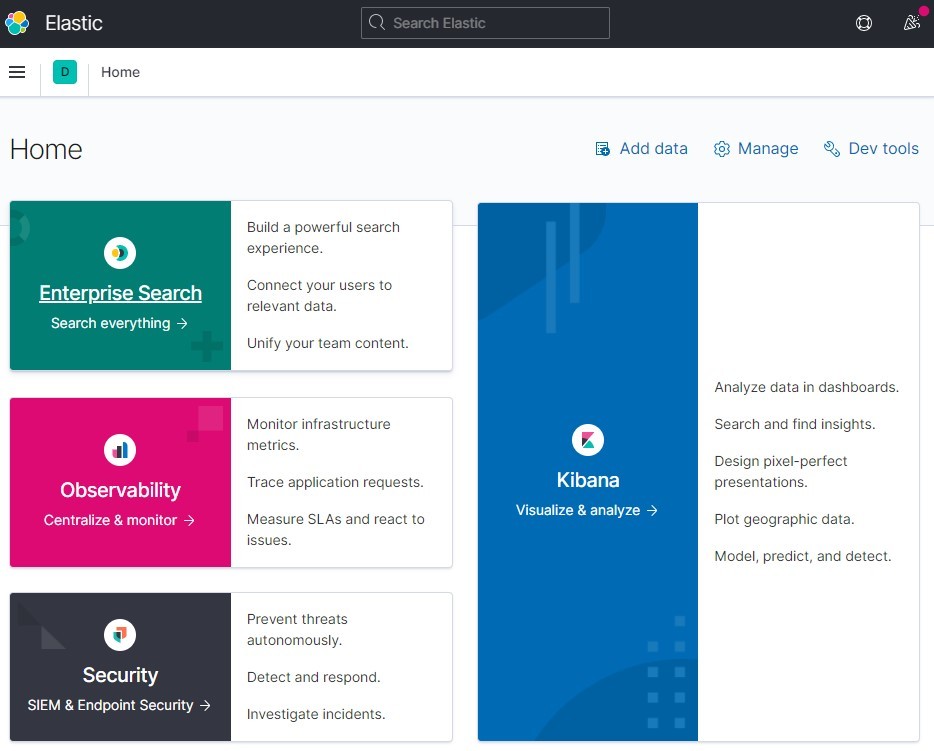Open the newsfeed party popper icon
934x751 pixels.
[x=911, y=23]
